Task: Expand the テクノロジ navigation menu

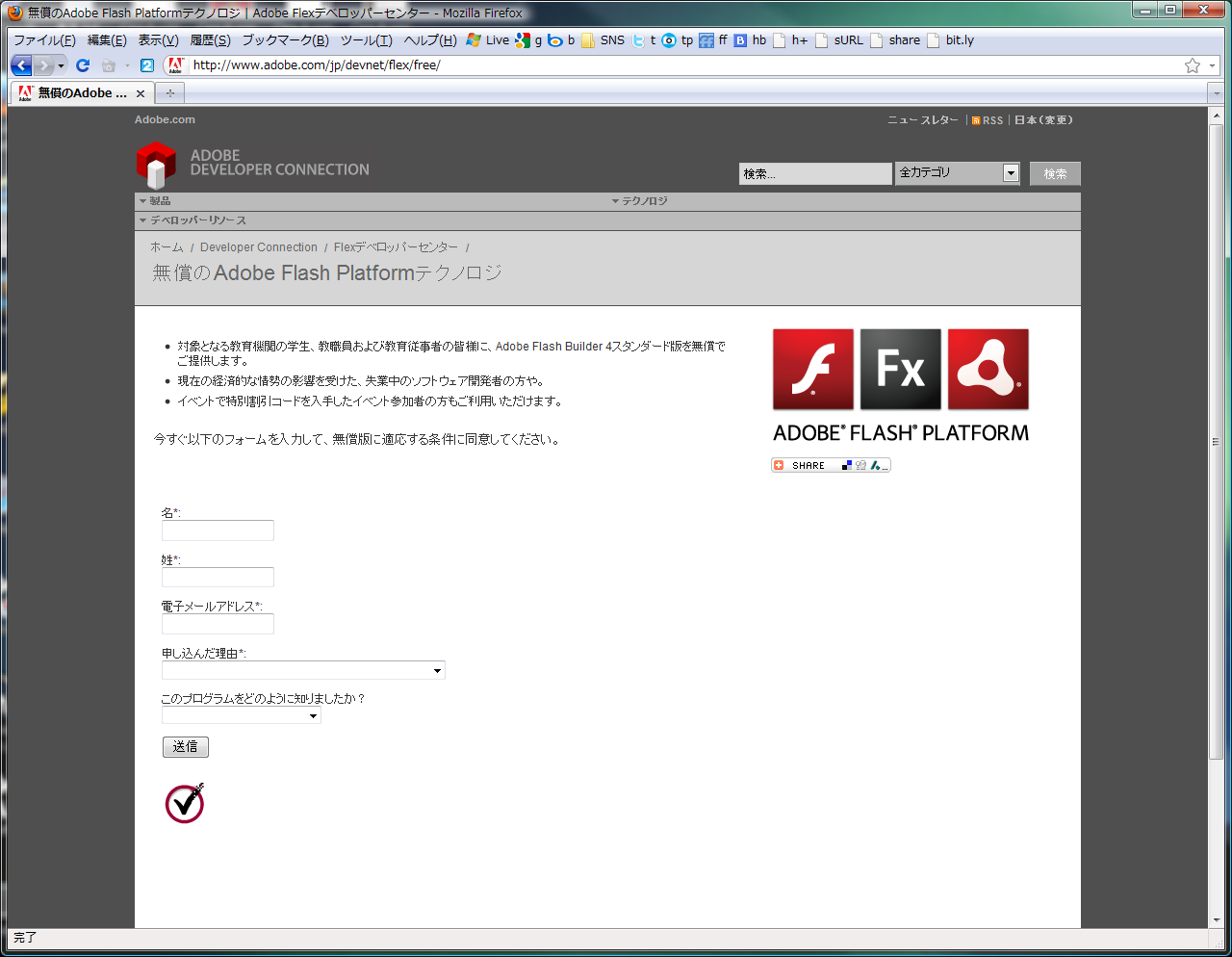Action: 639,201
